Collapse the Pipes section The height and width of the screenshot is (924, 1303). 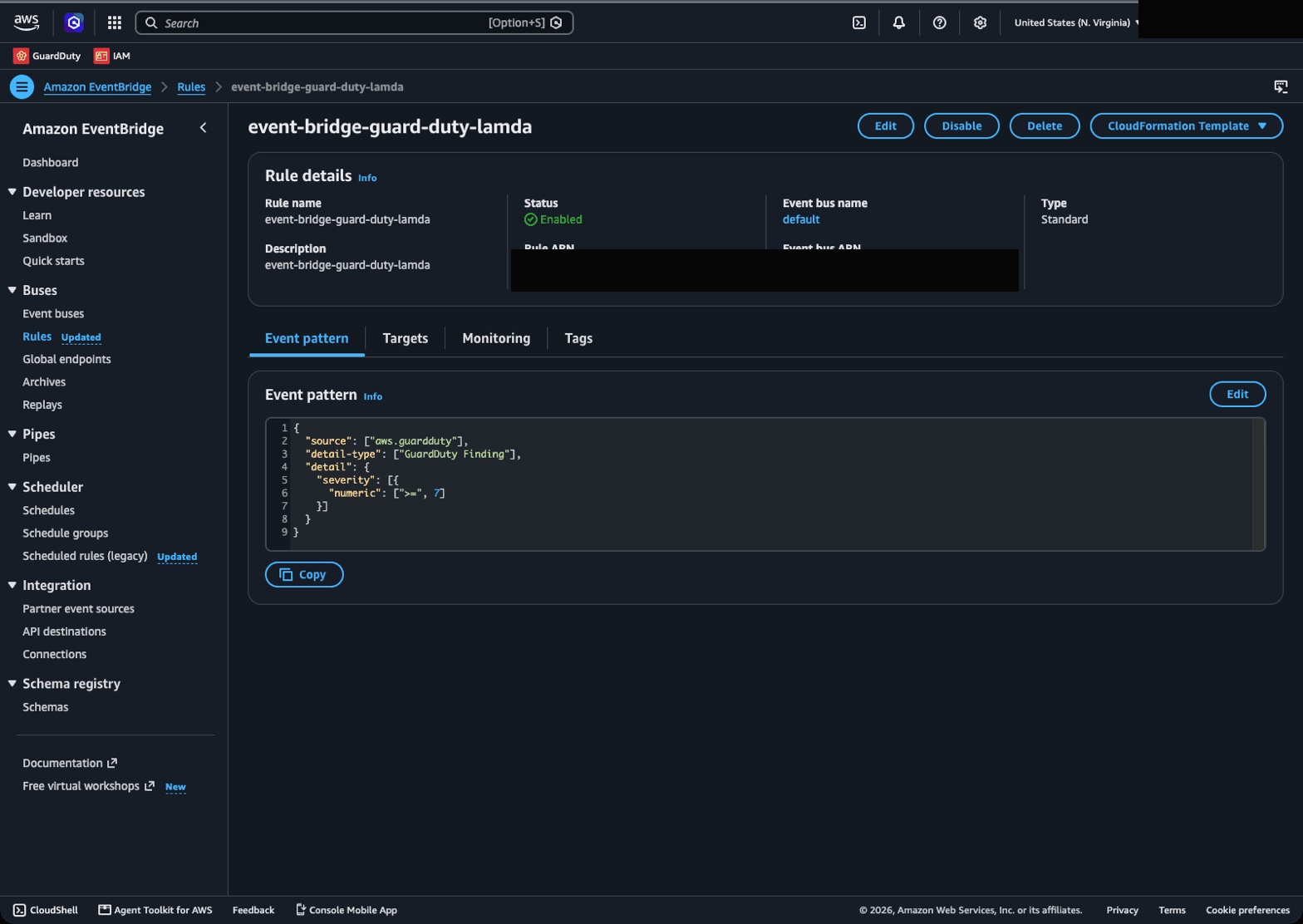click(12, 434)
